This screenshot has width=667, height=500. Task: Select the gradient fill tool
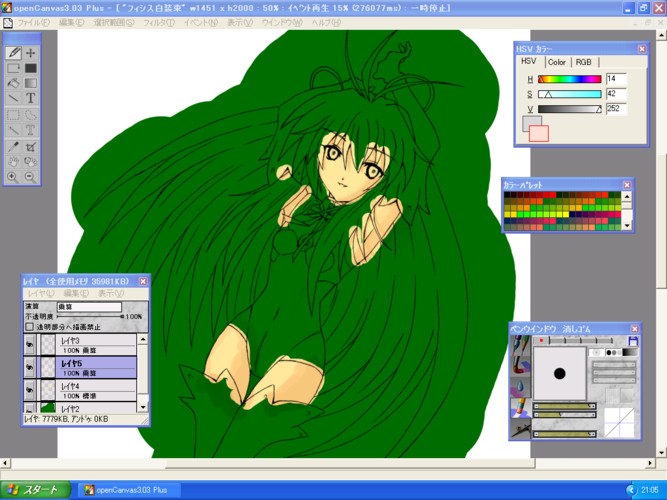31,83
